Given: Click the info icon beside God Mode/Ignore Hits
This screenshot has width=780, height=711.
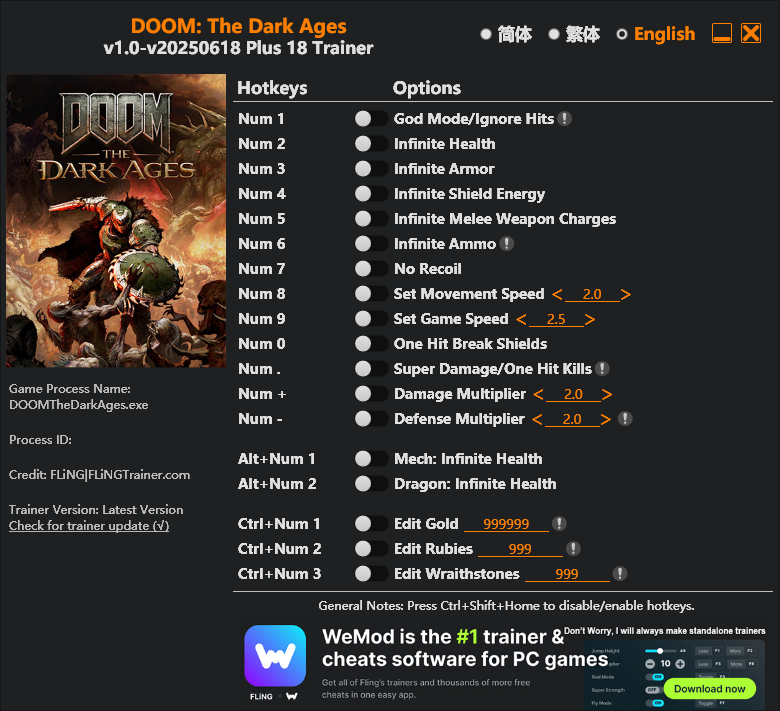Looking at the screenshot, I should coord(565,119).
